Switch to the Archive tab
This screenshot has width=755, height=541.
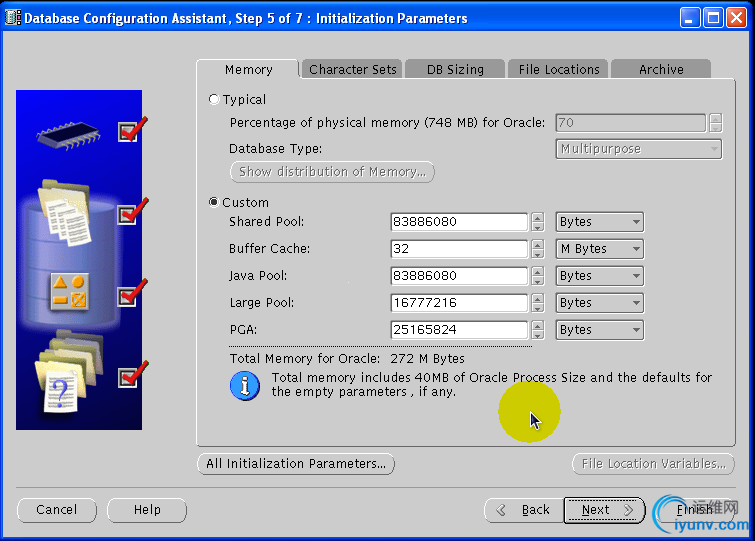tap(661, 69)
